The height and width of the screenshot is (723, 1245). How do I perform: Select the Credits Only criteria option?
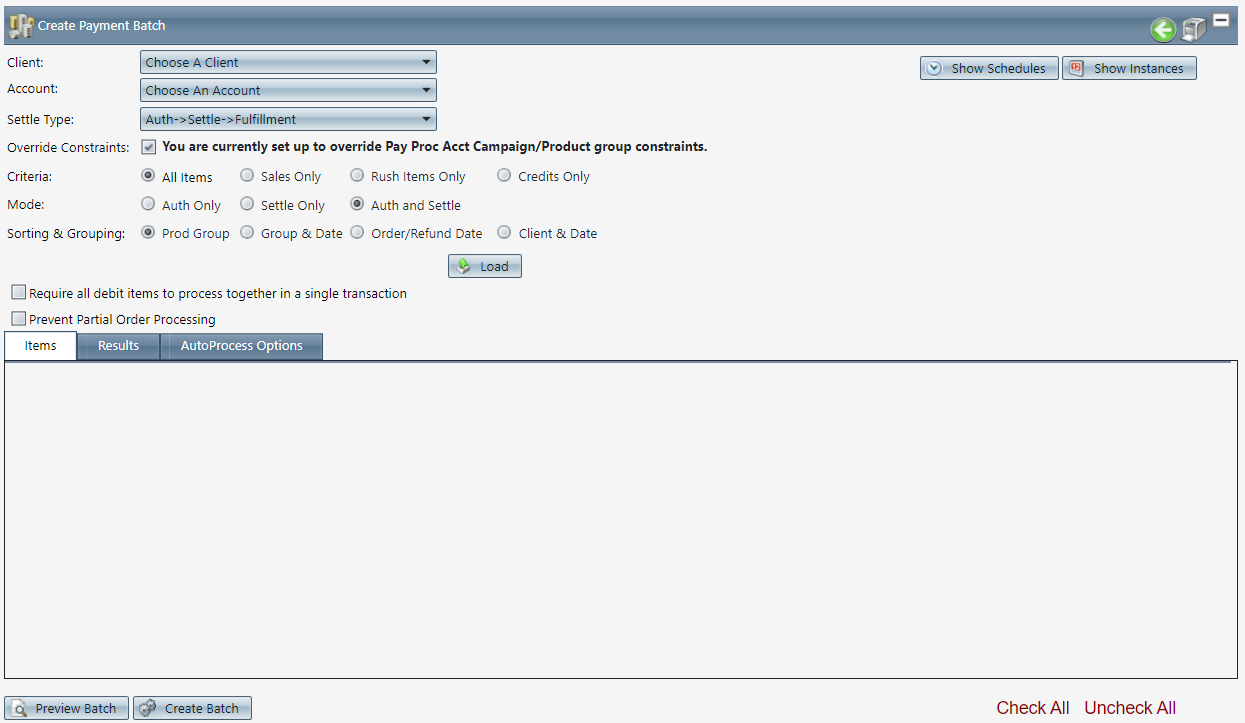504,176
